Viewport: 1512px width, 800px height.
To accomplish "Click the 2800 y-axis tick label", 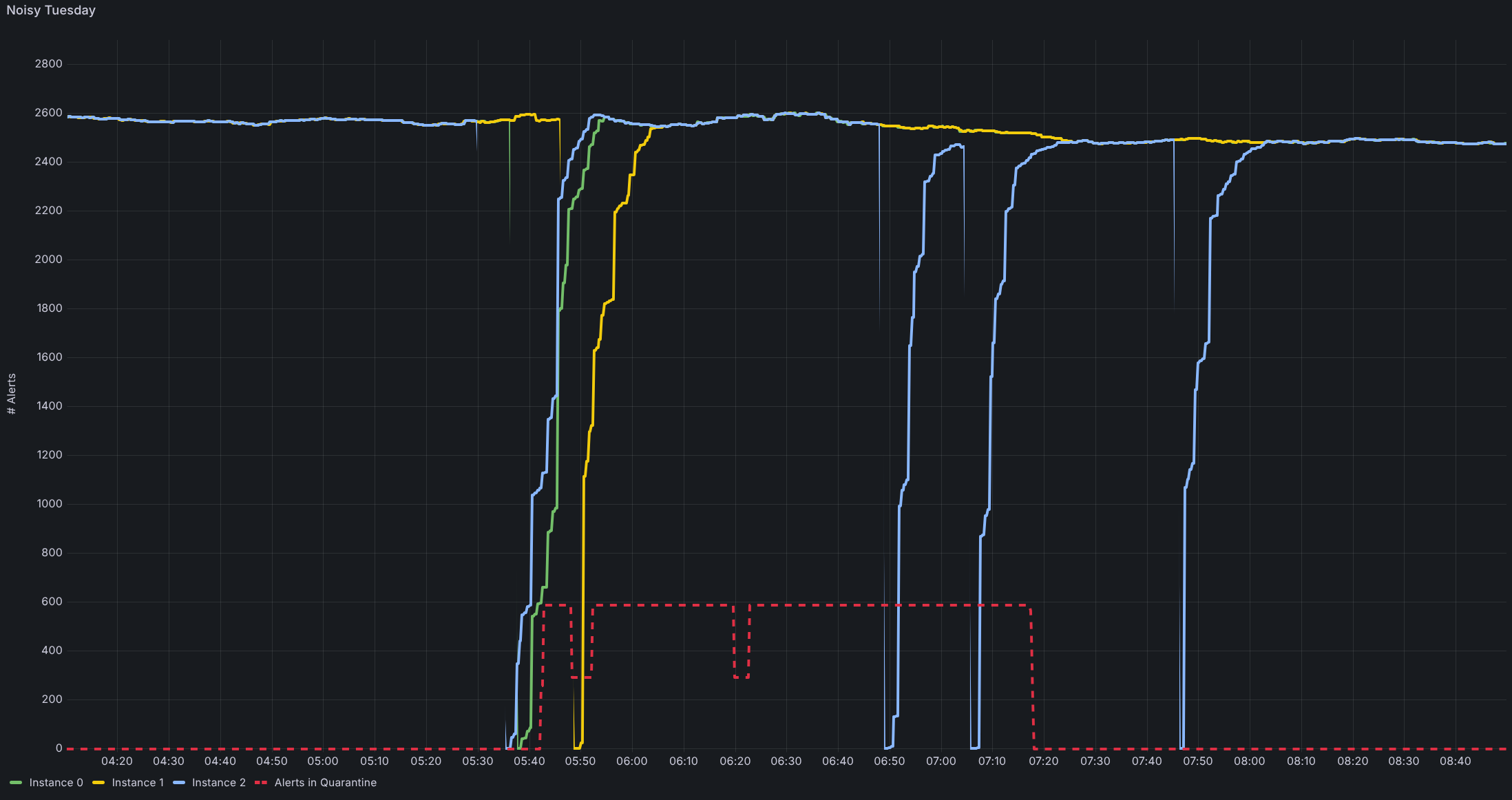I will click(48, 64).
